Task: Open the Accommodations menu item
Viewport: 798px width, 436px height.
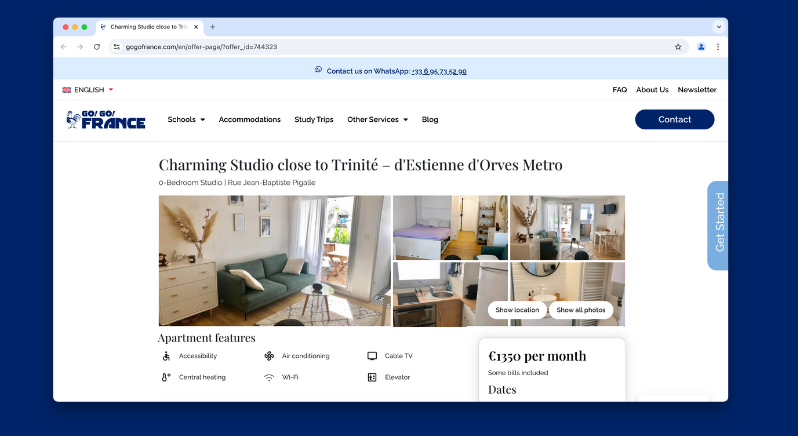Action: point(250,120)
